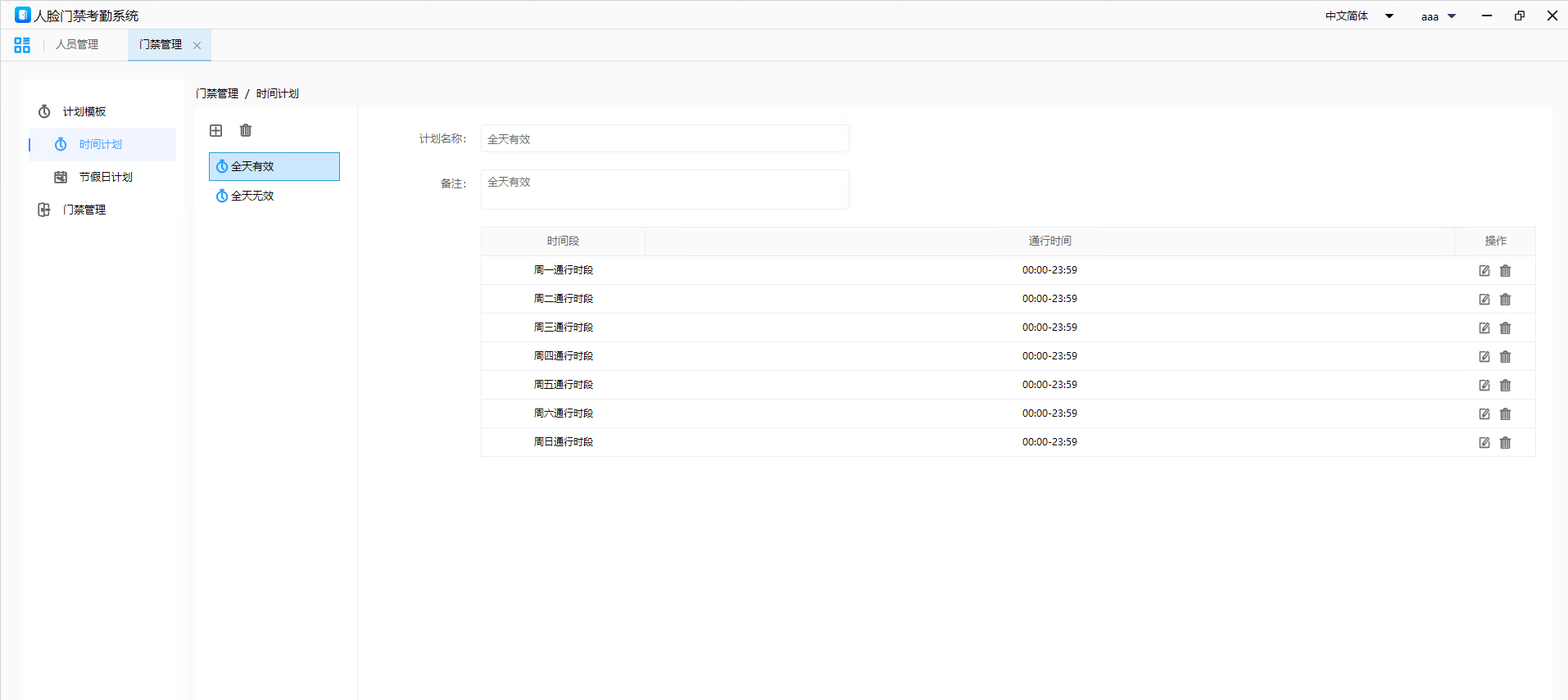Collapse the 计划模板 sidebar section

click(x=84, y=111)
